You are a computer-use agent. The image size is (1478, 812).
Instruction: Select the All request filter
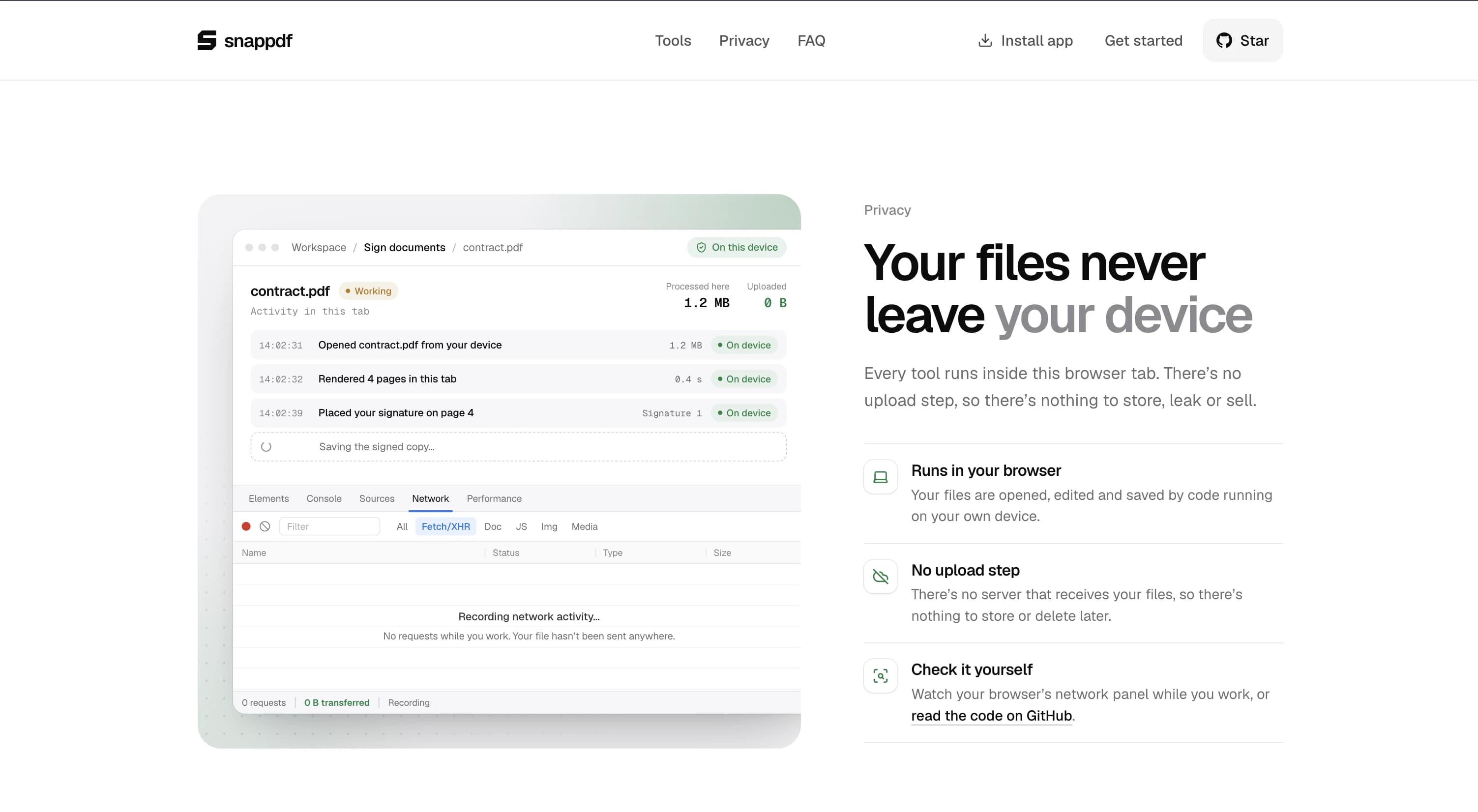click(402, 526)
